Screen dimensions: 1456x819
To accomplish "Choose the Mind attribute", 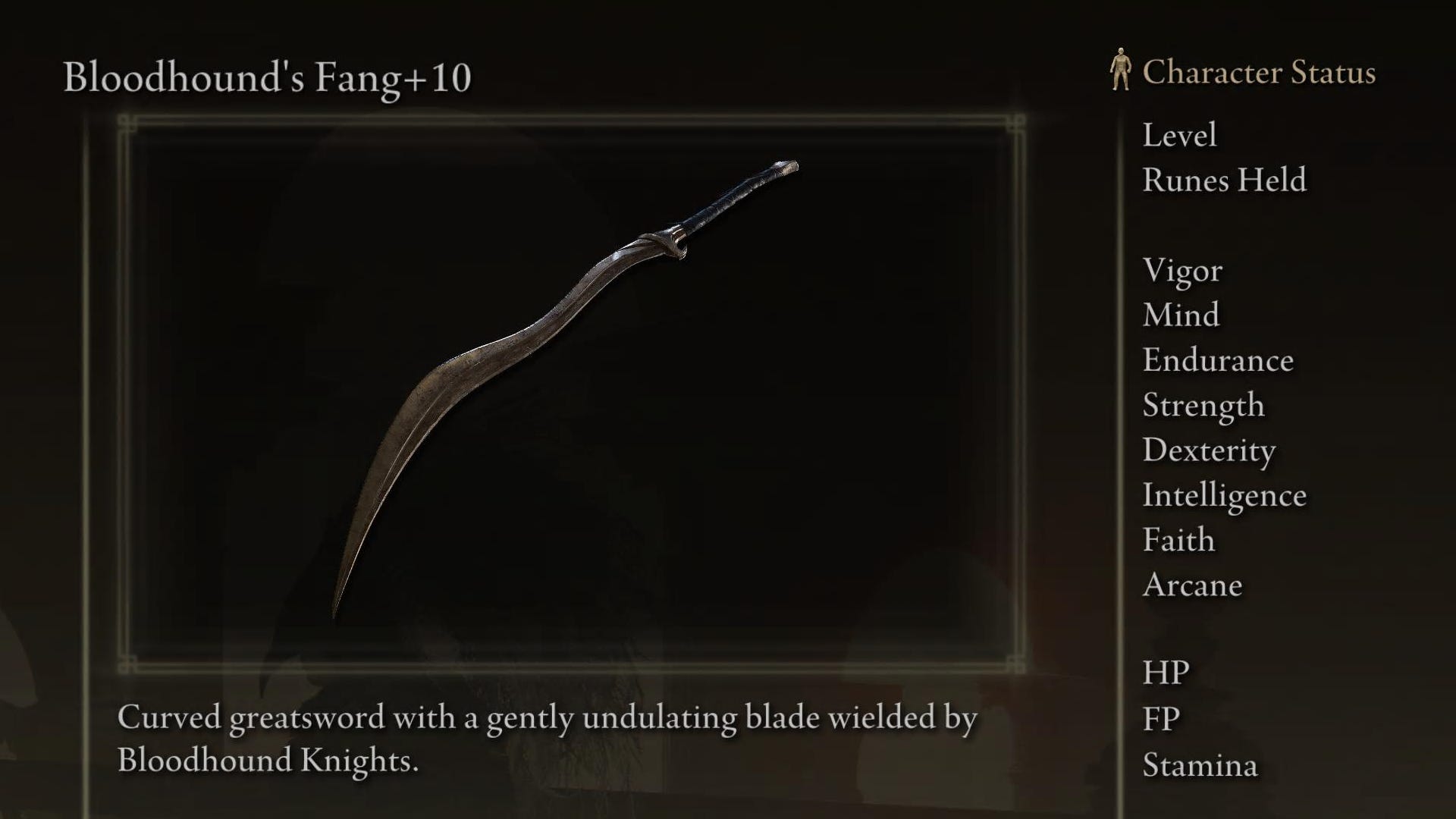I will point(1181,315).
